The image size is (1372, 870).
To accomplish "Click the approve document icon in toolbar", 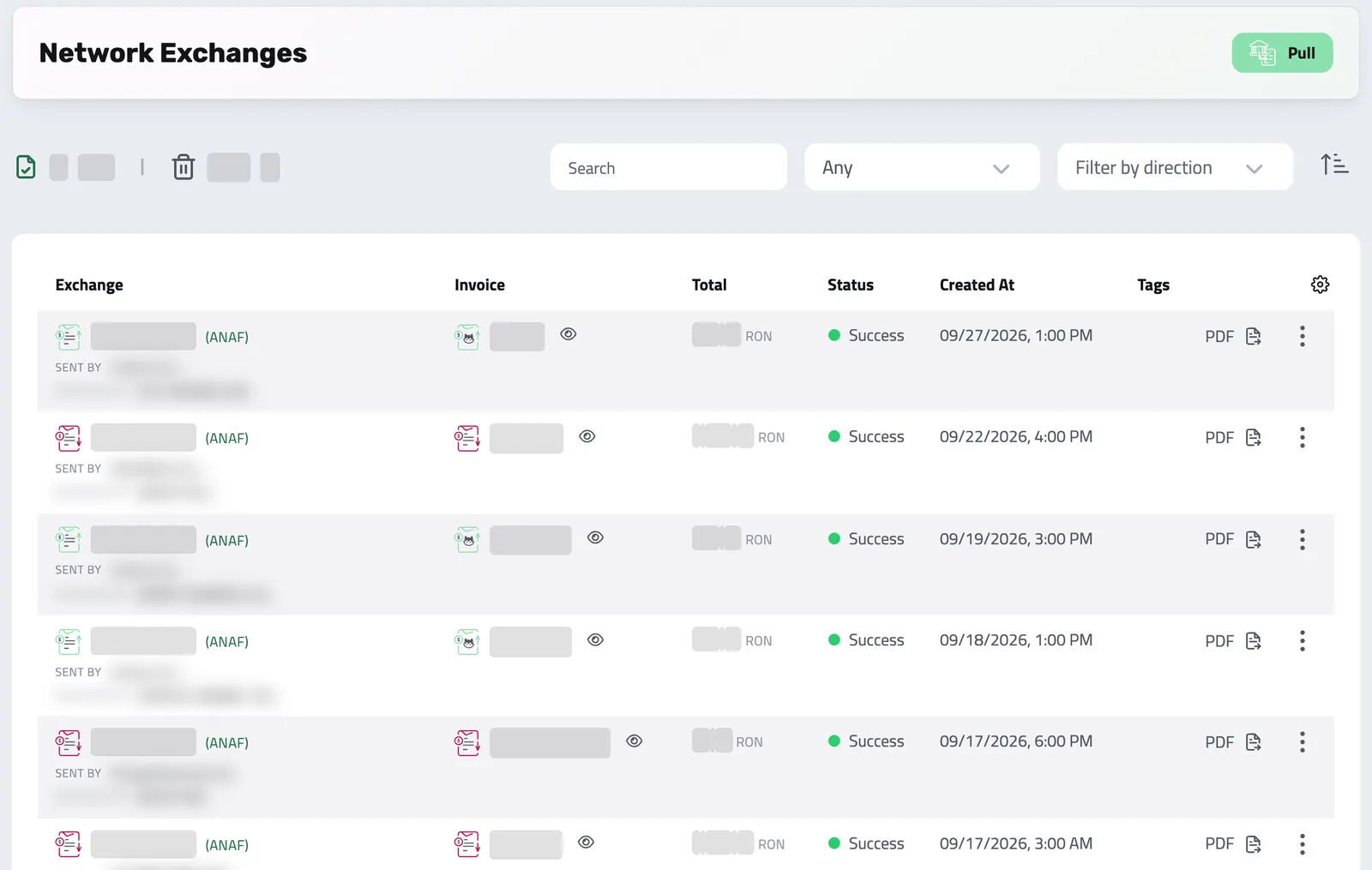I will pyautogui.click(x=26, y=167).
